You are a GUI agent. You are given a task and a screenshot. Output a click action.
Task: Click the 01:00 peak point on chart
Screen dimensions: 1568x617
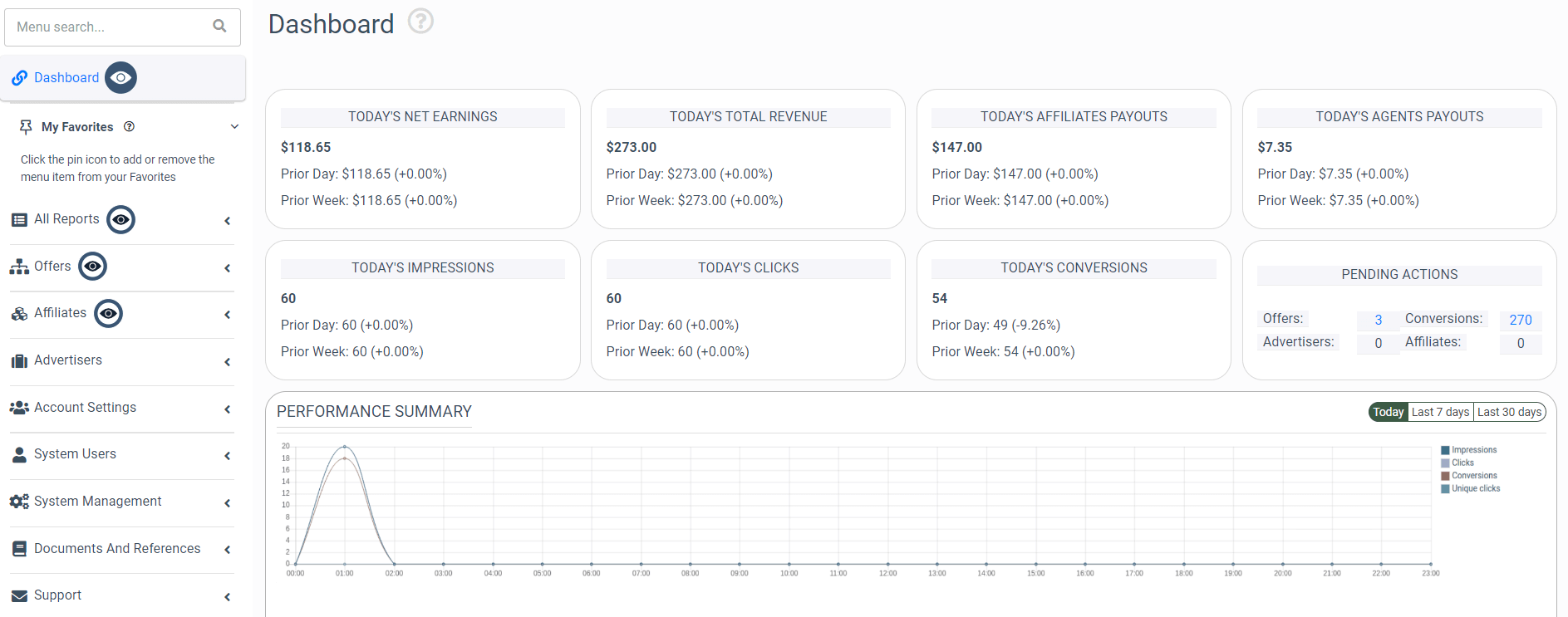345,447
